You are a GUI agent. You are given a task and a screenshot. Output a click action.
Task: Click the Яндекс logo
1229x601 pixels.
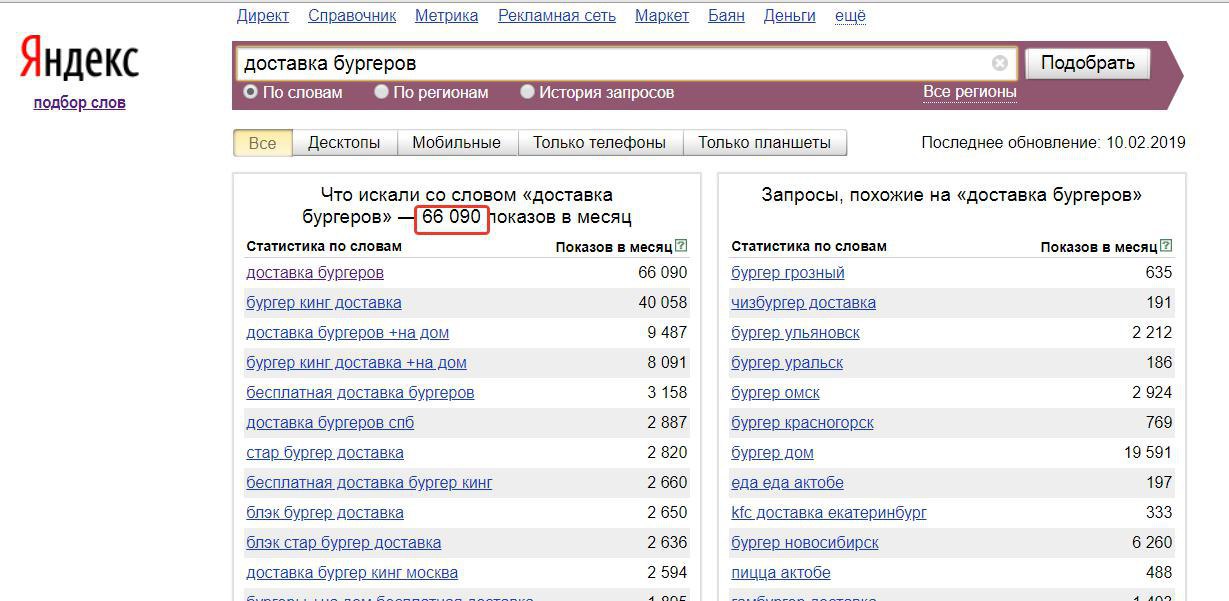(79, 59)
